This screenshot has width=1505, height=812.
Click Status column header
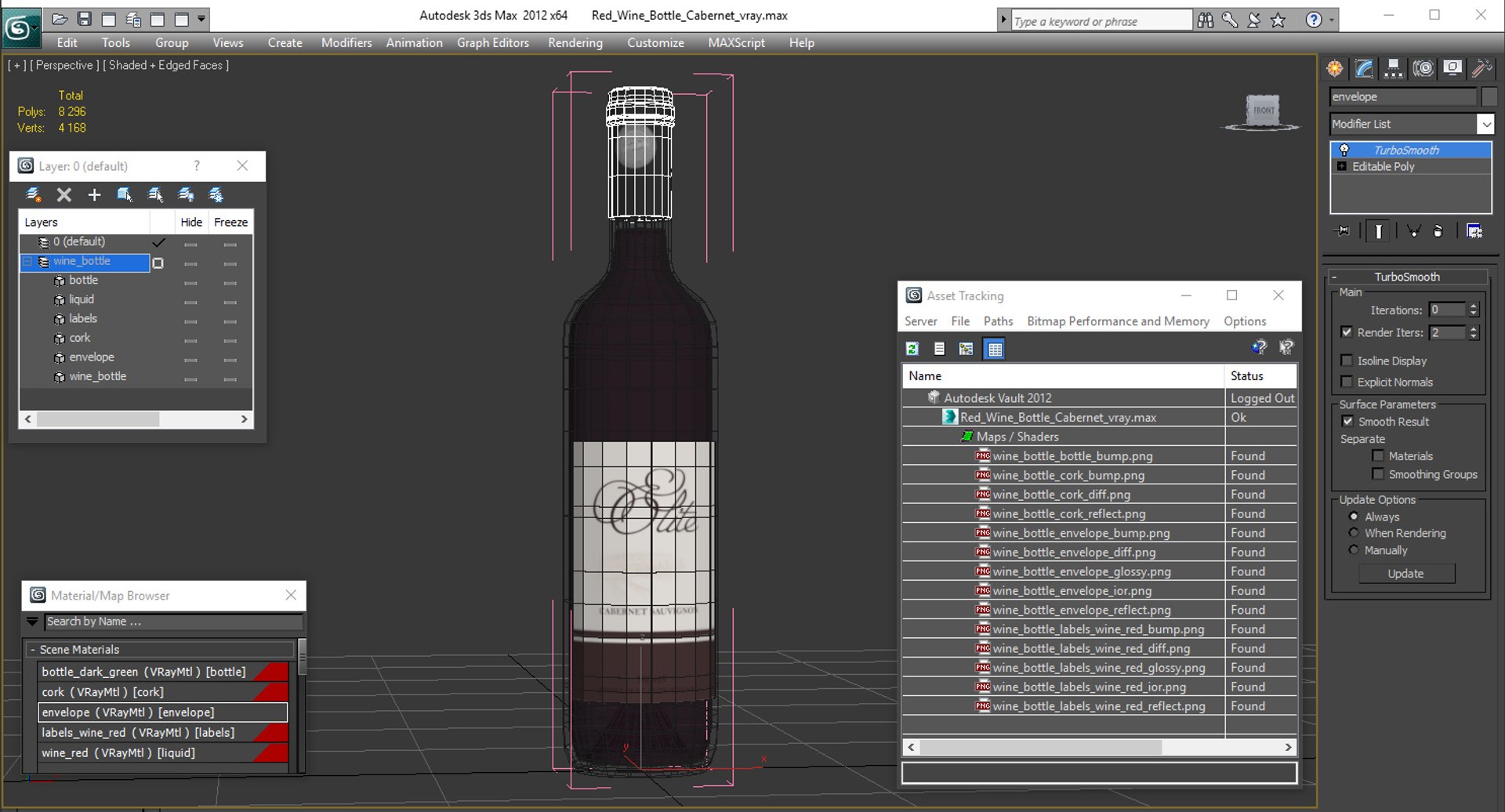coord(1260,376)
